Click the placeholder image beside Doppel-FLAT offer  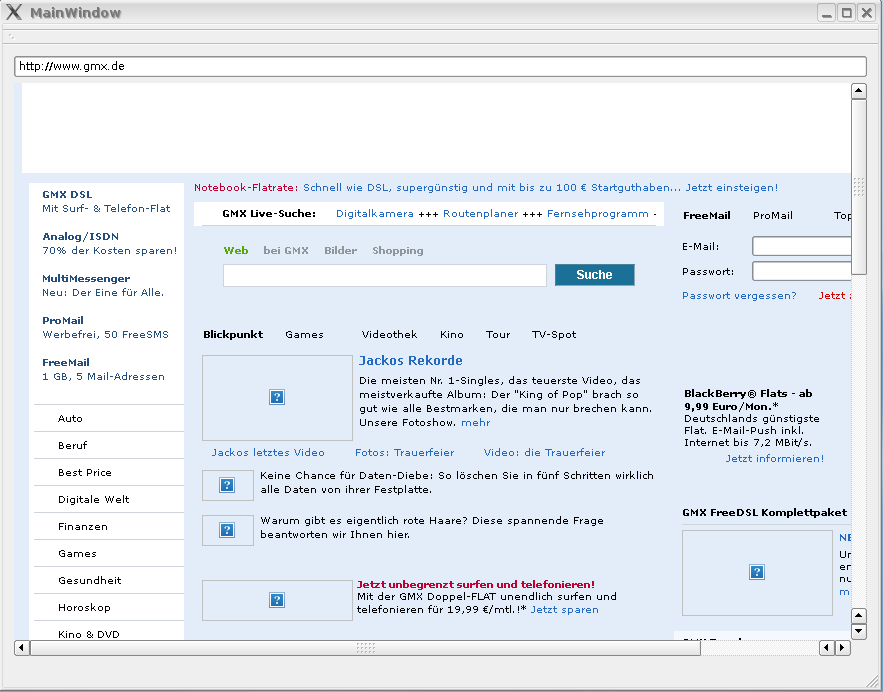(277, 600)
